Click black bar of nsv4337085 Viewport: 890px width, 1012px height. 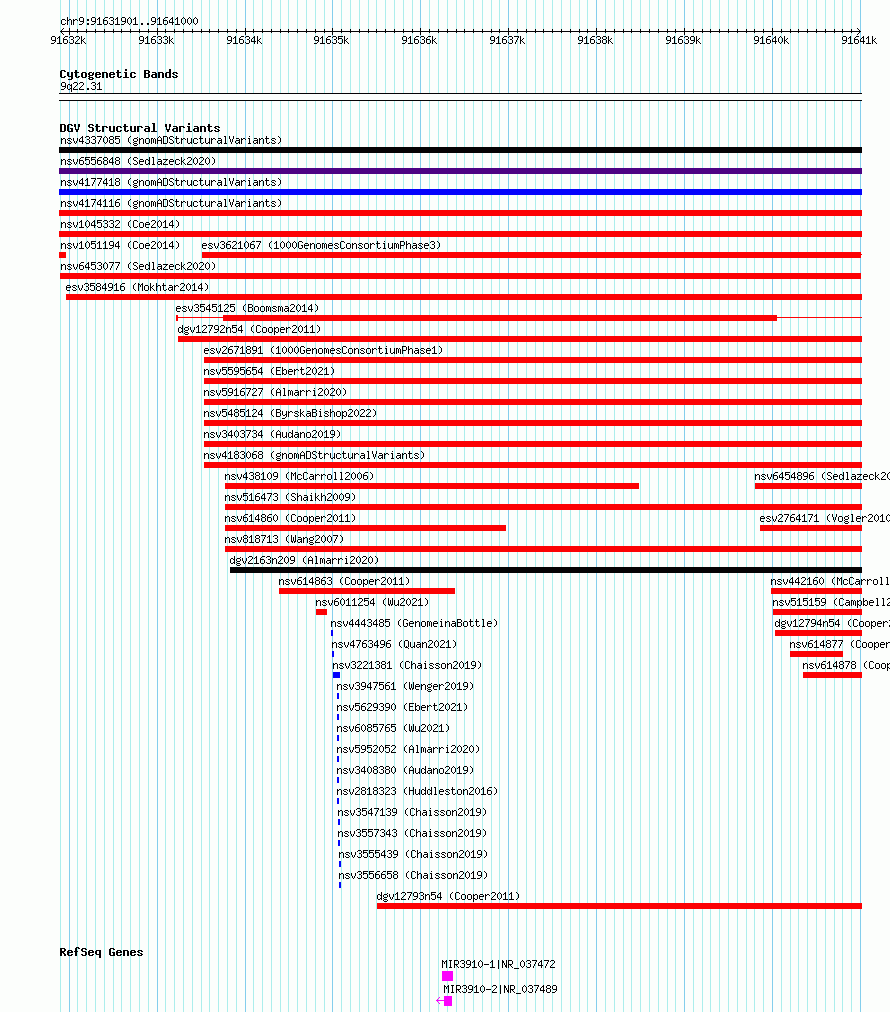pyautogui.click(x=460, y=150)
